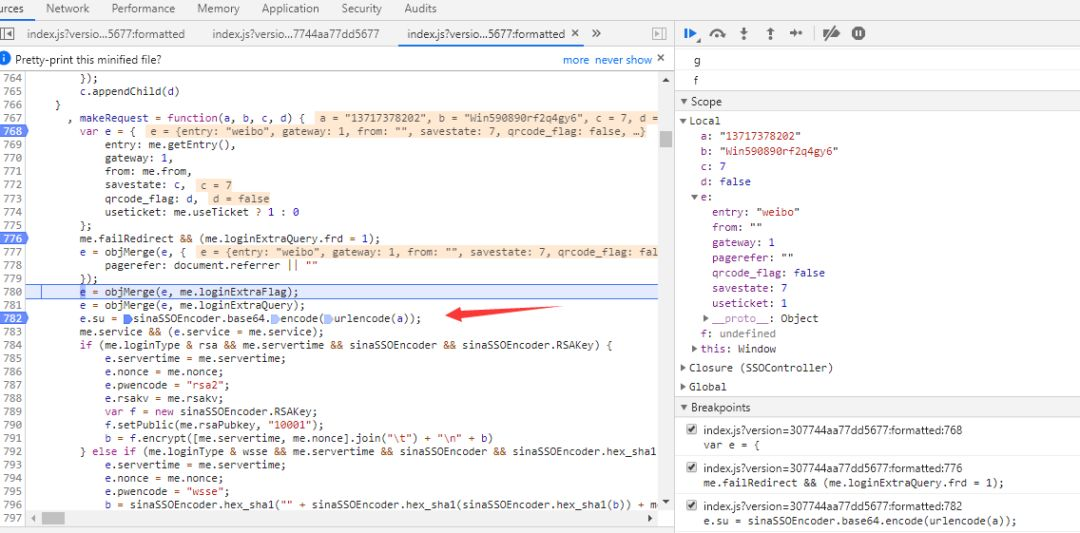Show more tabs chevron in editor
Image resolution: width=1080 pixels, height=533 pixels.
(x=596, y=33)
